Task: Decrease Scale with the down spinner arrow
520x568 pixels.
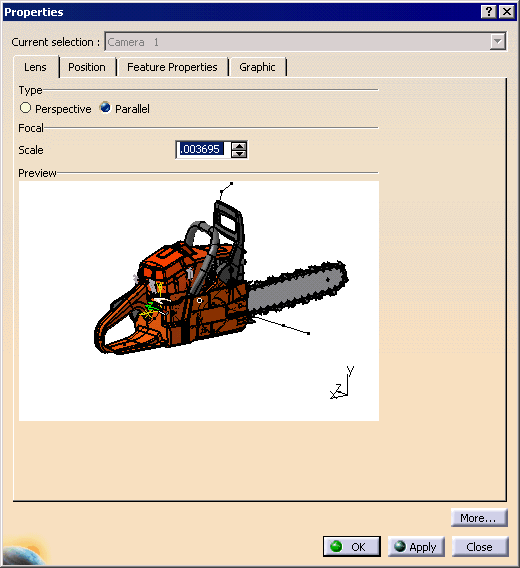Action: [x=239, y=154]
